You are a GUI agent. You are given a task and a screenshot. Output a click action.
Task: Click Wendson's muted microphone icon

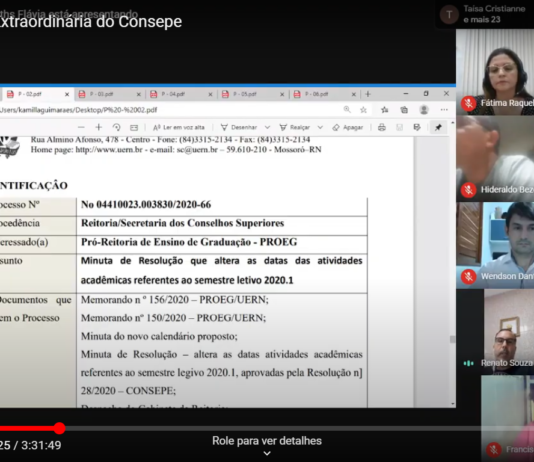click(x=469, y=276)
